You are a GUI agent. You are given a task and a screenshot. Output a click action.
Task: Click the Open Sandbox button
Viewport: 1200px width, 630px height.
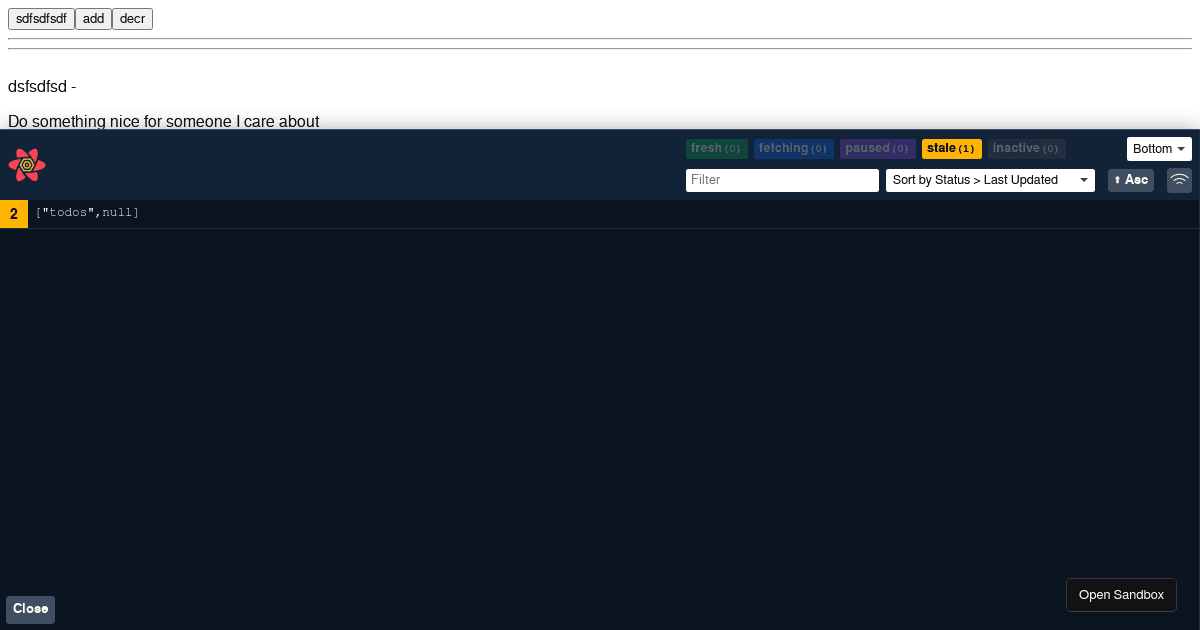tap(1121, 595)
